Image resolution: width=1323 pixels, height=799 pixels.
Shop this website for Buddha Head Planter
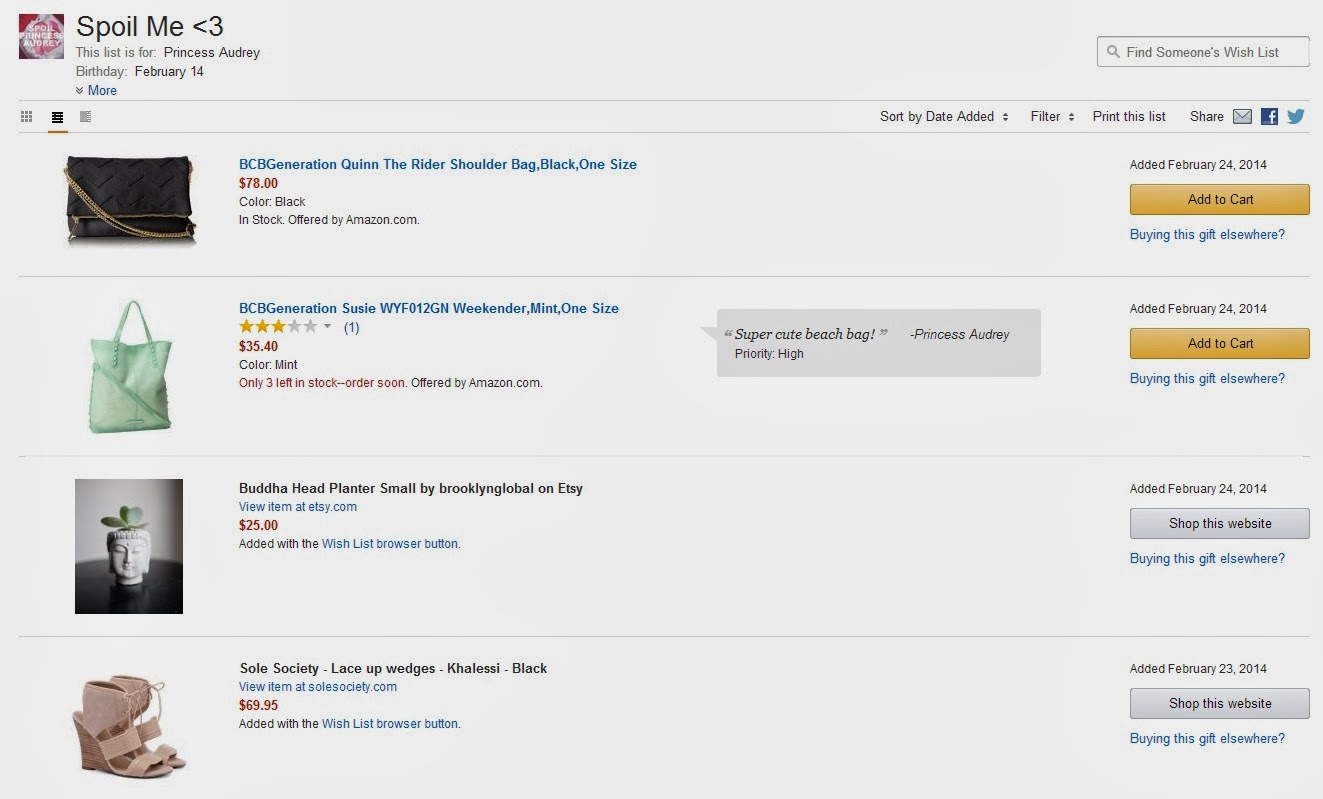(x=1220, y=523)
